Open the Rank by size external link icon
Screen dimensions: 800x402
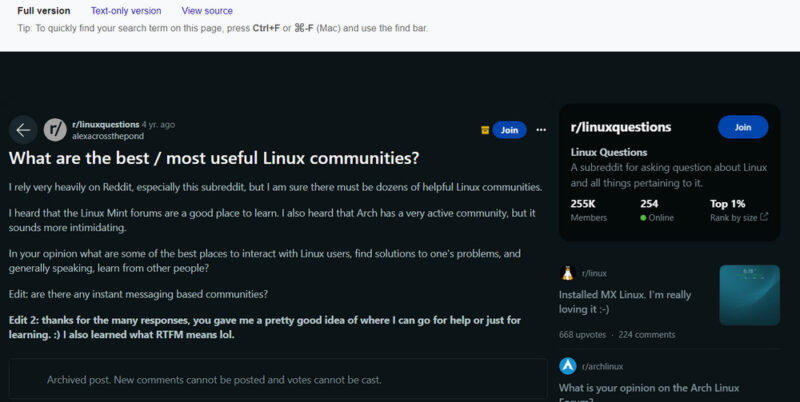coord(764,217)
